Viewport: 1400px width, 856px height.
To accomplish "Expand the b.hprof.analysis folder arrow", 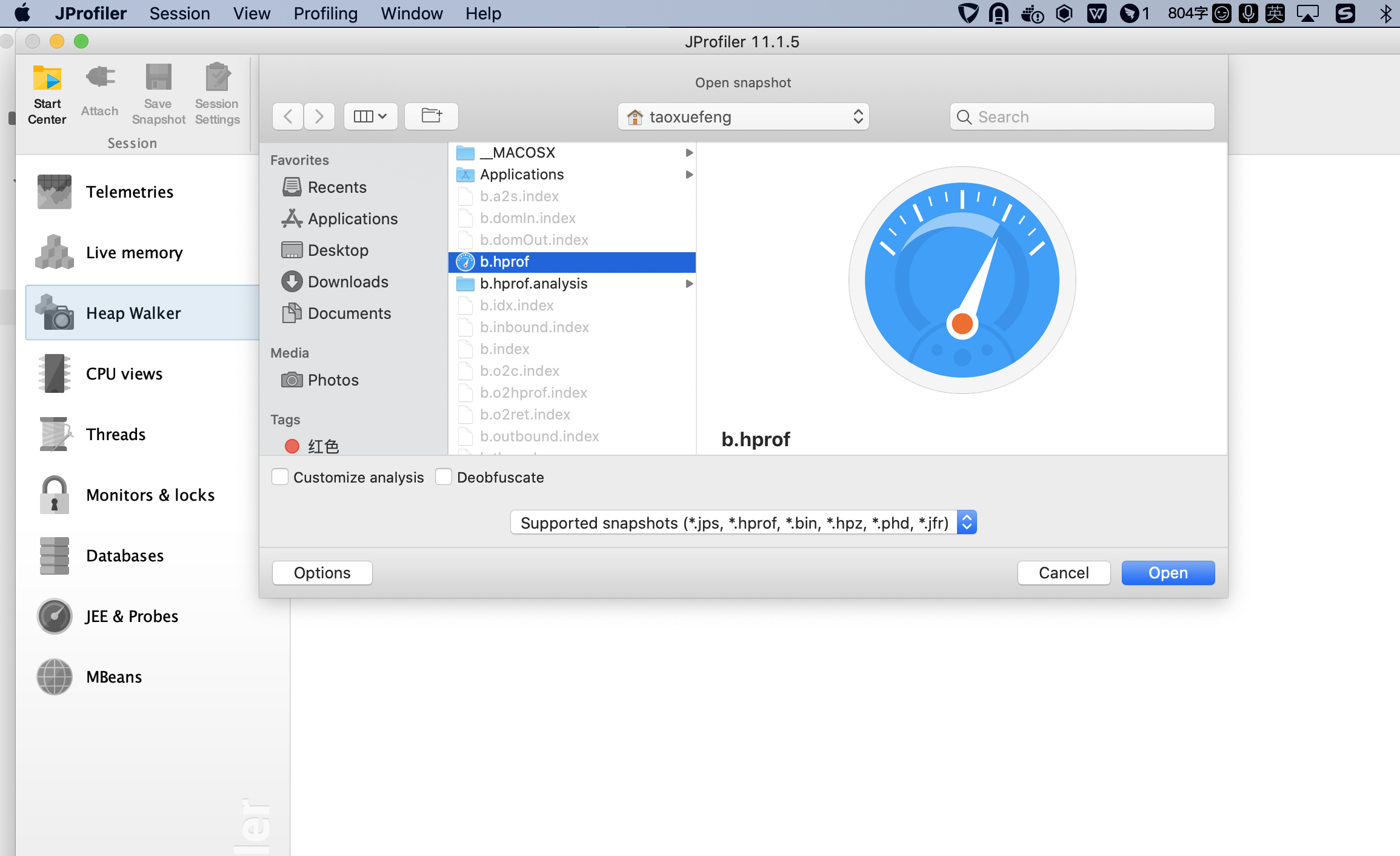I will coord(689,284).
